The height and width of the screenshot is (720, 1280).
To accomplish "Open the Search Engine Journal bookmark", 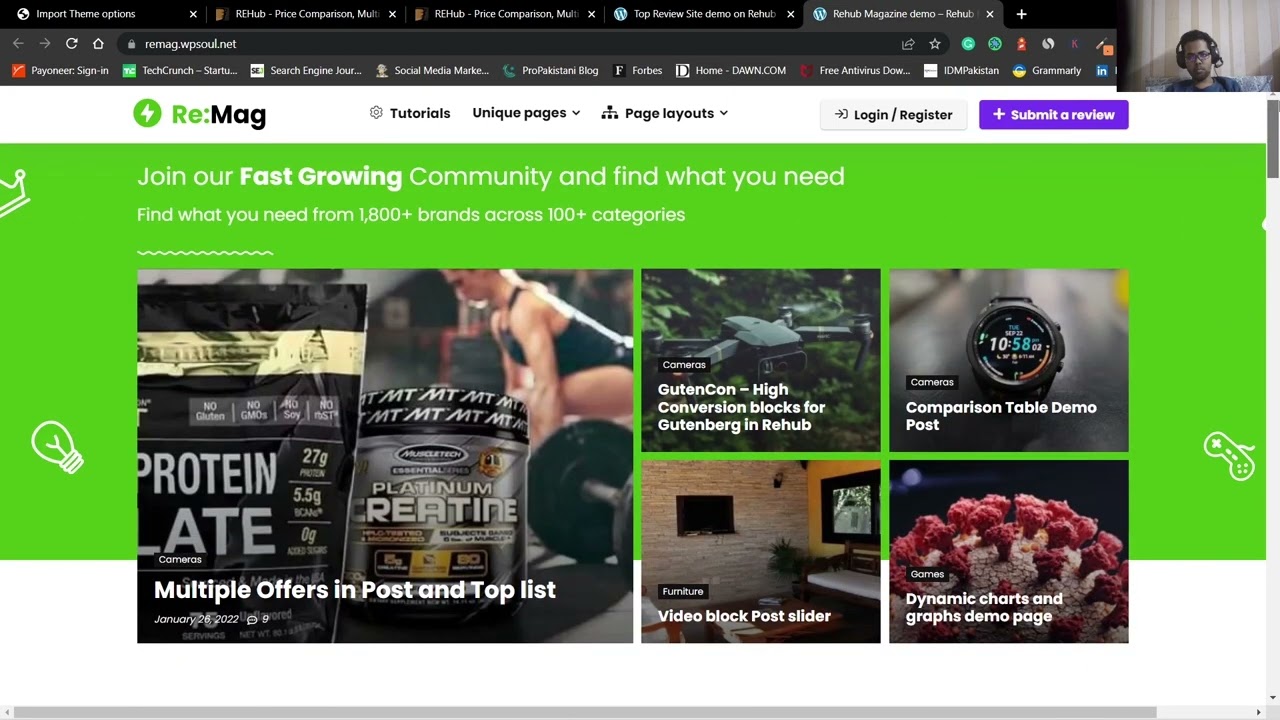I will pyautogui.click(x=306, y=71).
